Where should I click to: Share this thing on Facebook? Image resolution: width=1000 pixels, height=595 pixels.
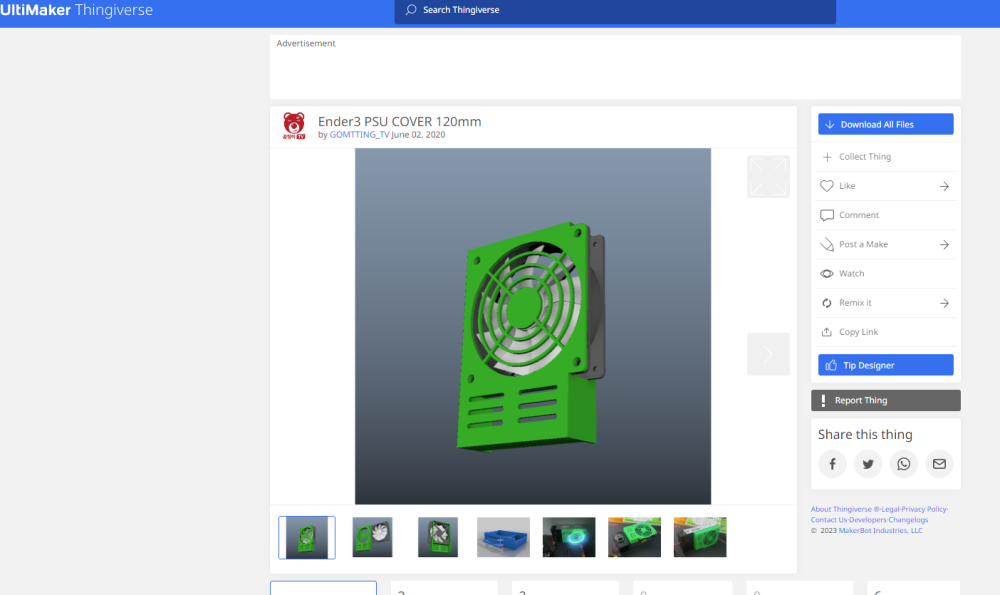coord(832,464)
